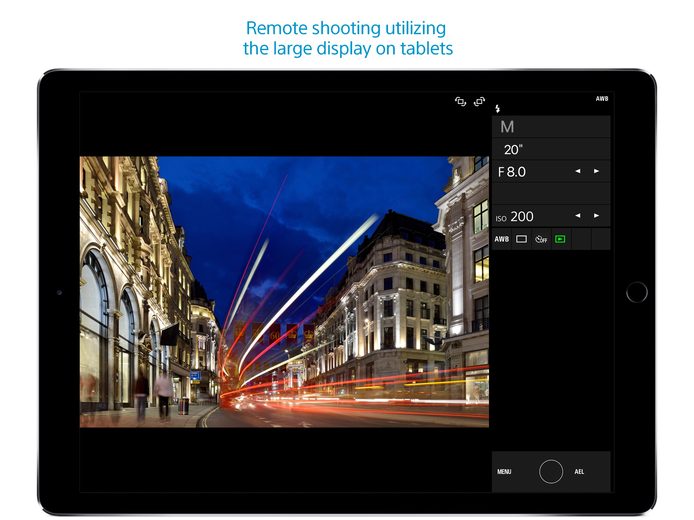
Task: Tap the first rotate-display icon above the preview
Action: coord(460,102)
